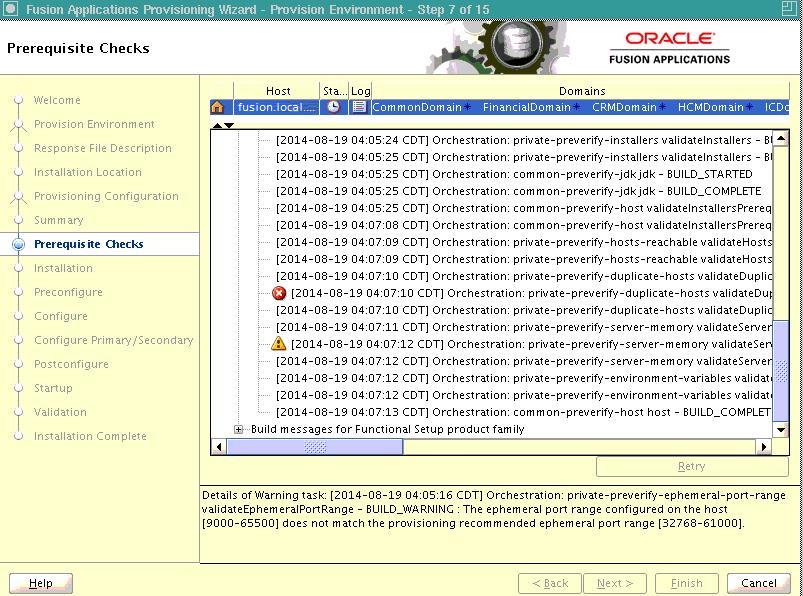Click the Finish button
The image size is (803, 596).
pyautogui.click(x=687, y=583)
